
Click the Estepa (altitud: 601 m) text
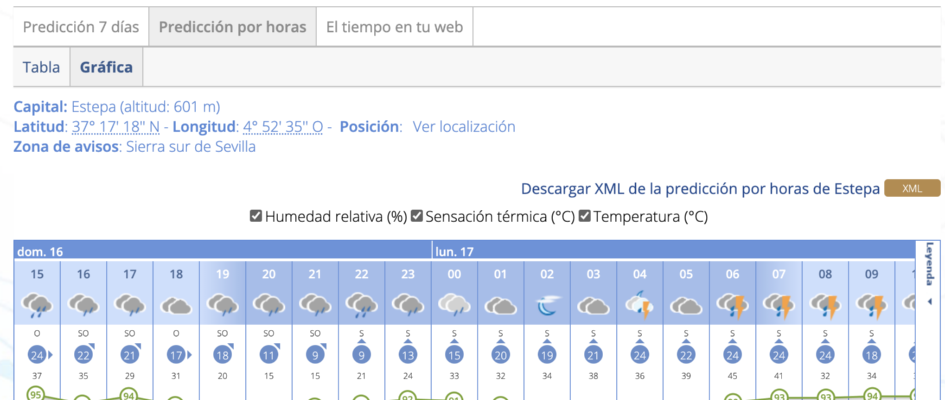(x=146, y=107)
